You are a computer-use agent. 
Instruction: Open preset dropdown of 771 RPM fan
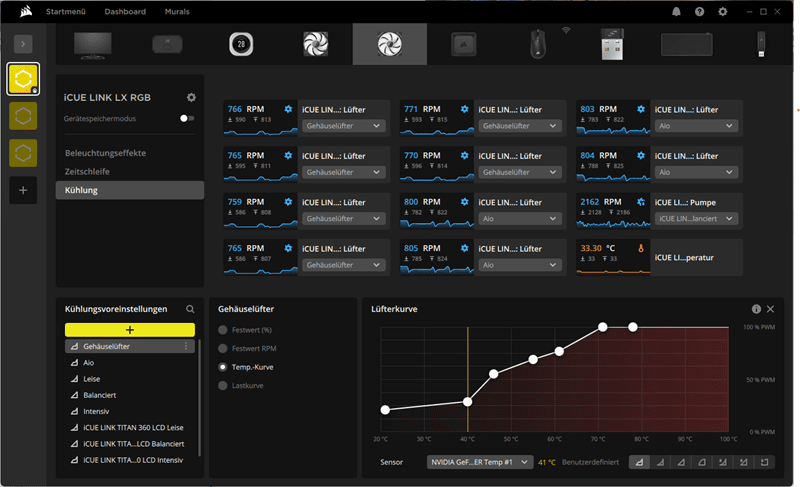pyautogui.click(x=520, y=126)
